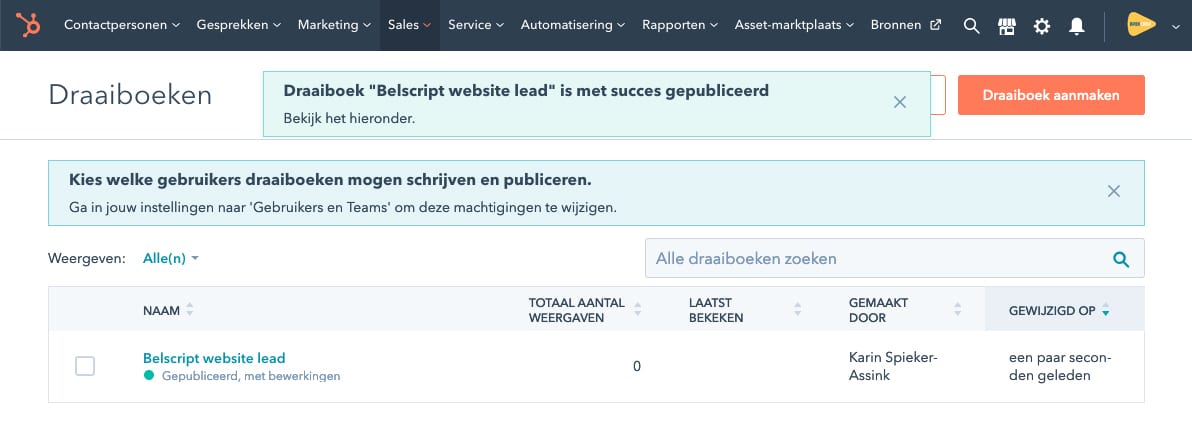Image resolution: width=1192 pixels, height=423 pixels.
Task: Expand the Asset-marktplaats menu
Action: click(x=794, y=25)
